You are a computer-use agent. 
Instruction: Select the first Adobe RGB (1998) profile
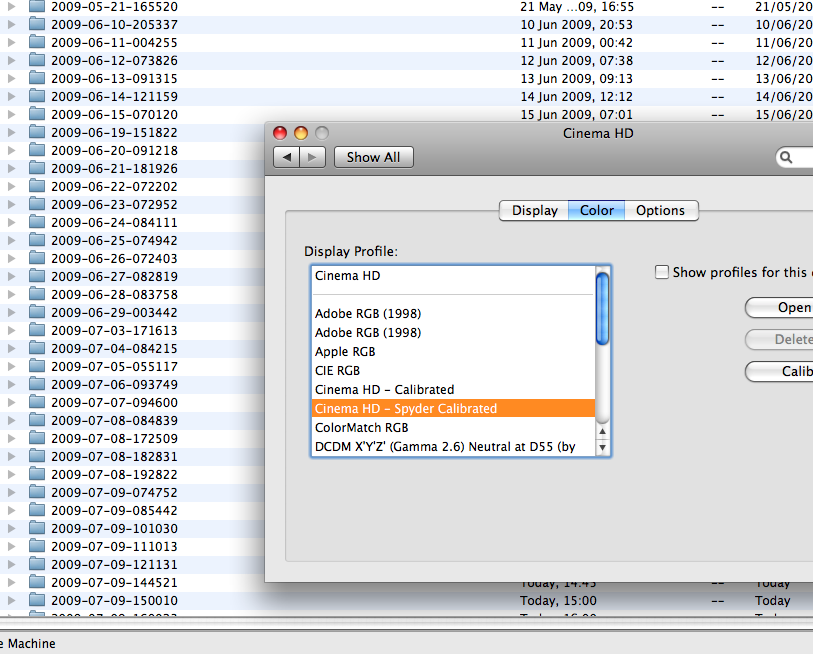point(454,314)
